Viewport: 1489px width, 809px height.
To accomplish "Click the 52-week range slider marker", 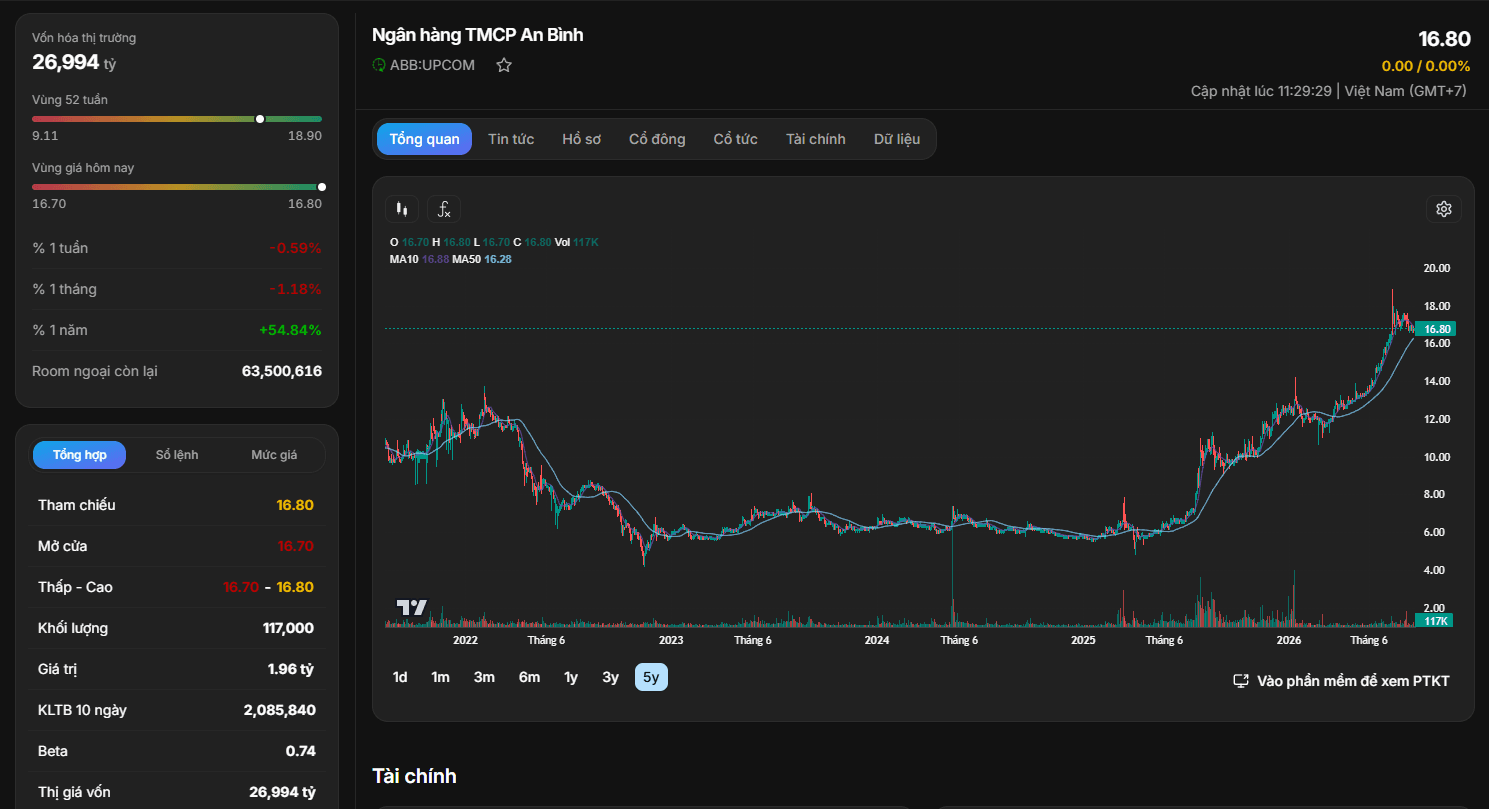I will tap(260, 119).
